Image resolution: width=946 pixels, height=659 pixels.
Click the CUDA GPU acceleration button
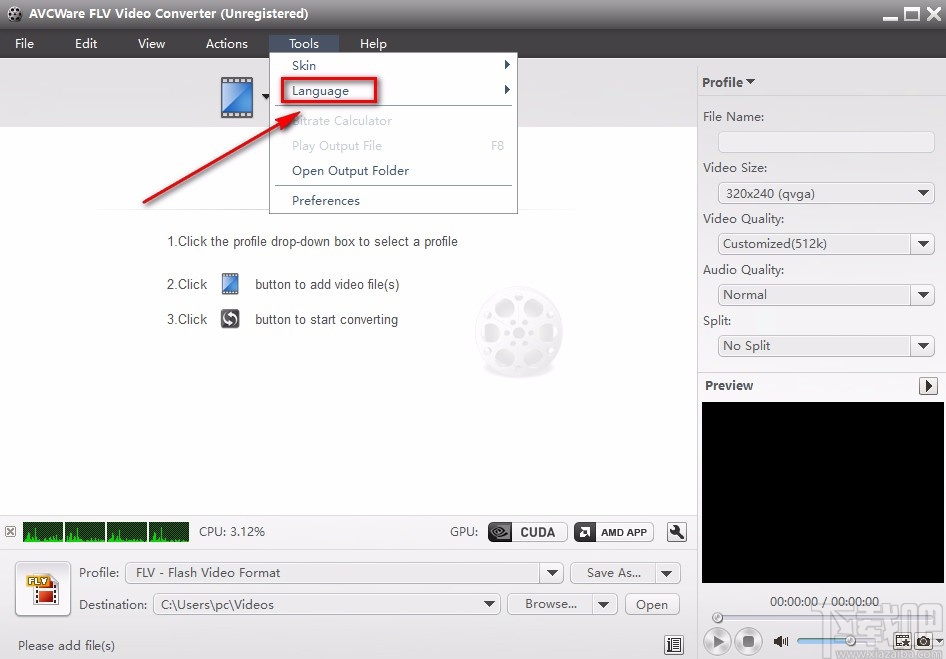[527, 532]
